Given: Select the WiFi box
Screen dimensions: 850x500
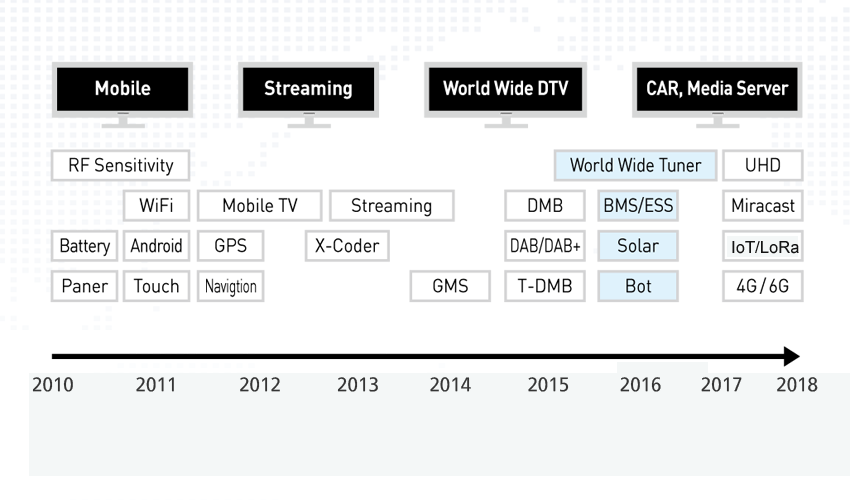Looking at the screenshot, I should [x=156, y=206].
